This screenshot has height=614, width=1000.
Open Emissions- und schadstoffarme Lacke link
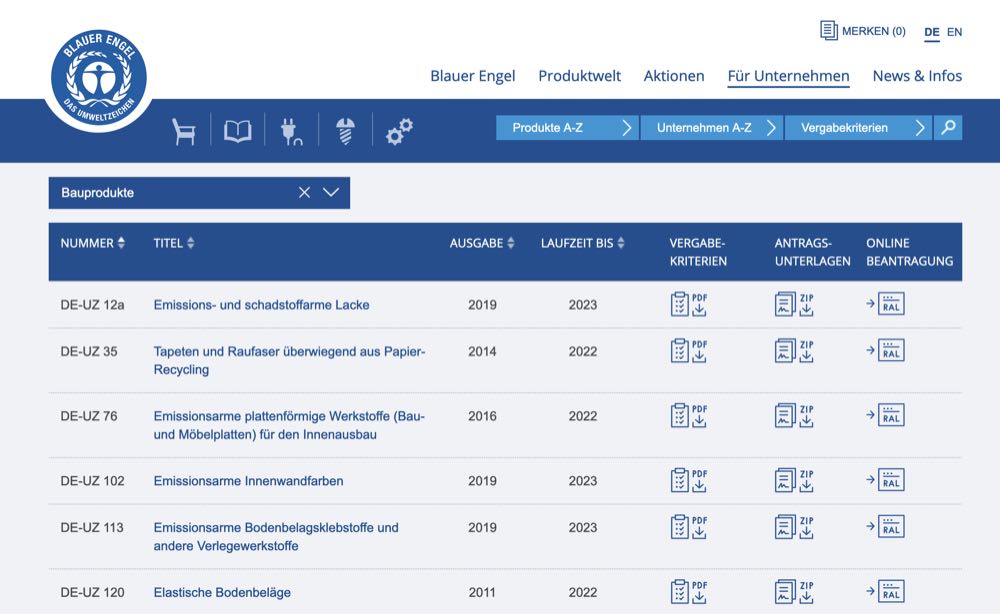(261, 305)
